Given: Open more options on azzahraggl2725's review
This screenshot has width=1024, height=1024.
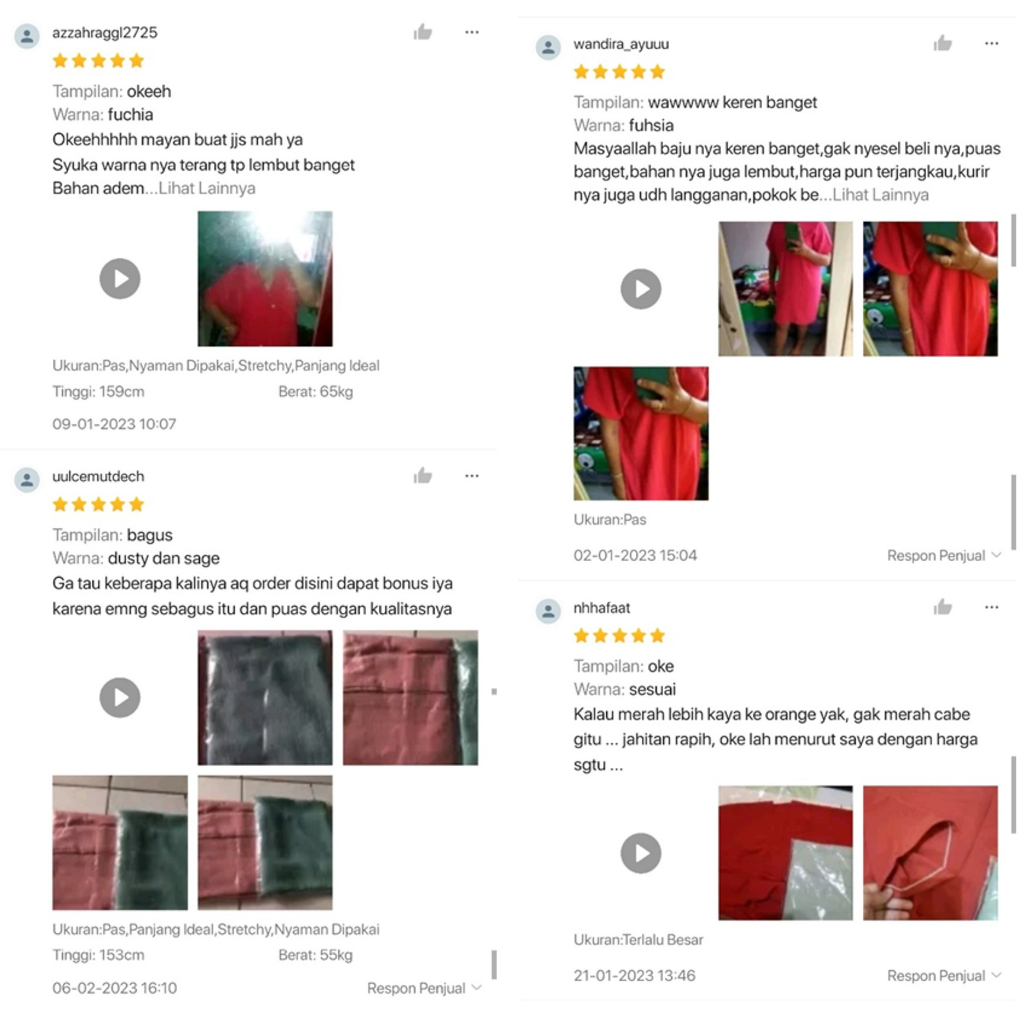Looking at the screenshot, I should pos(472,32).
